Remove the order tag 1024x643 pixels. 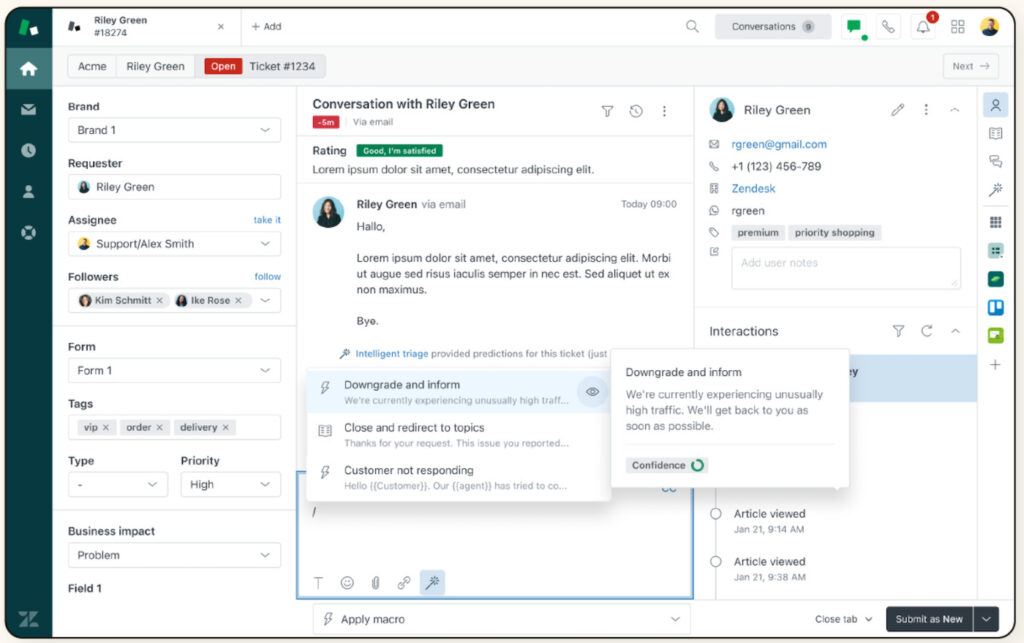pyautogui.click(x=159, y=428)
